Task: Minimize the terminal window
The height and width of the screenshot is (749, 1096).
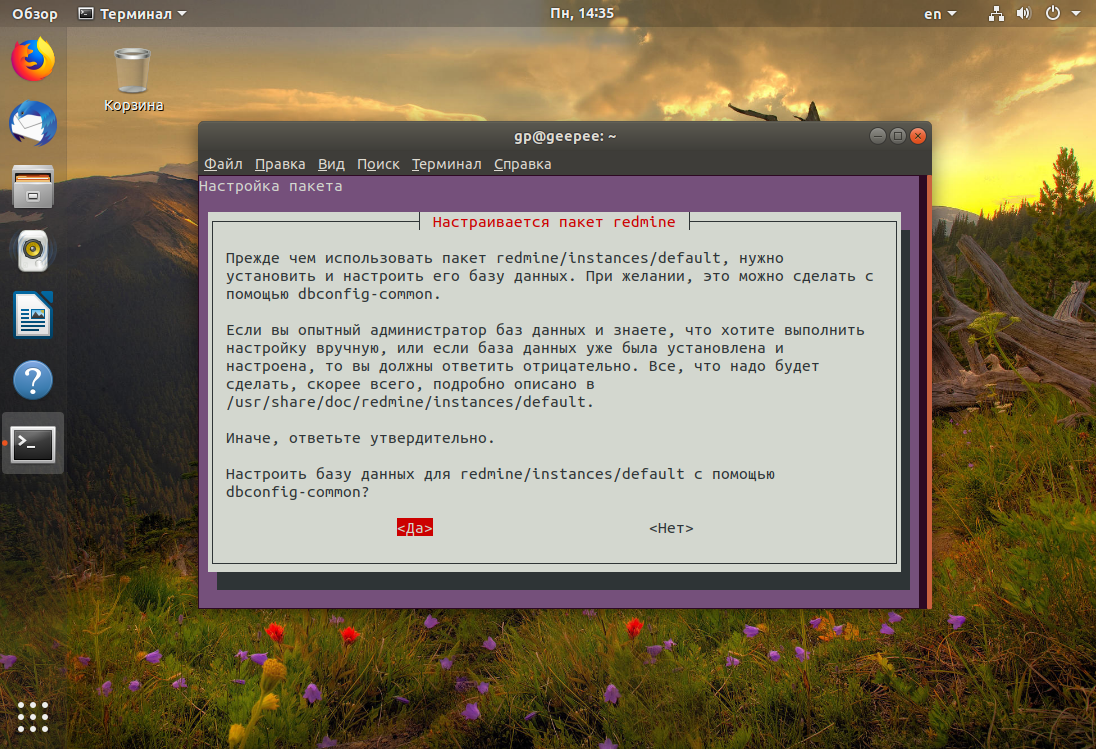Action: pyautogui.click(x=878, y=136)
